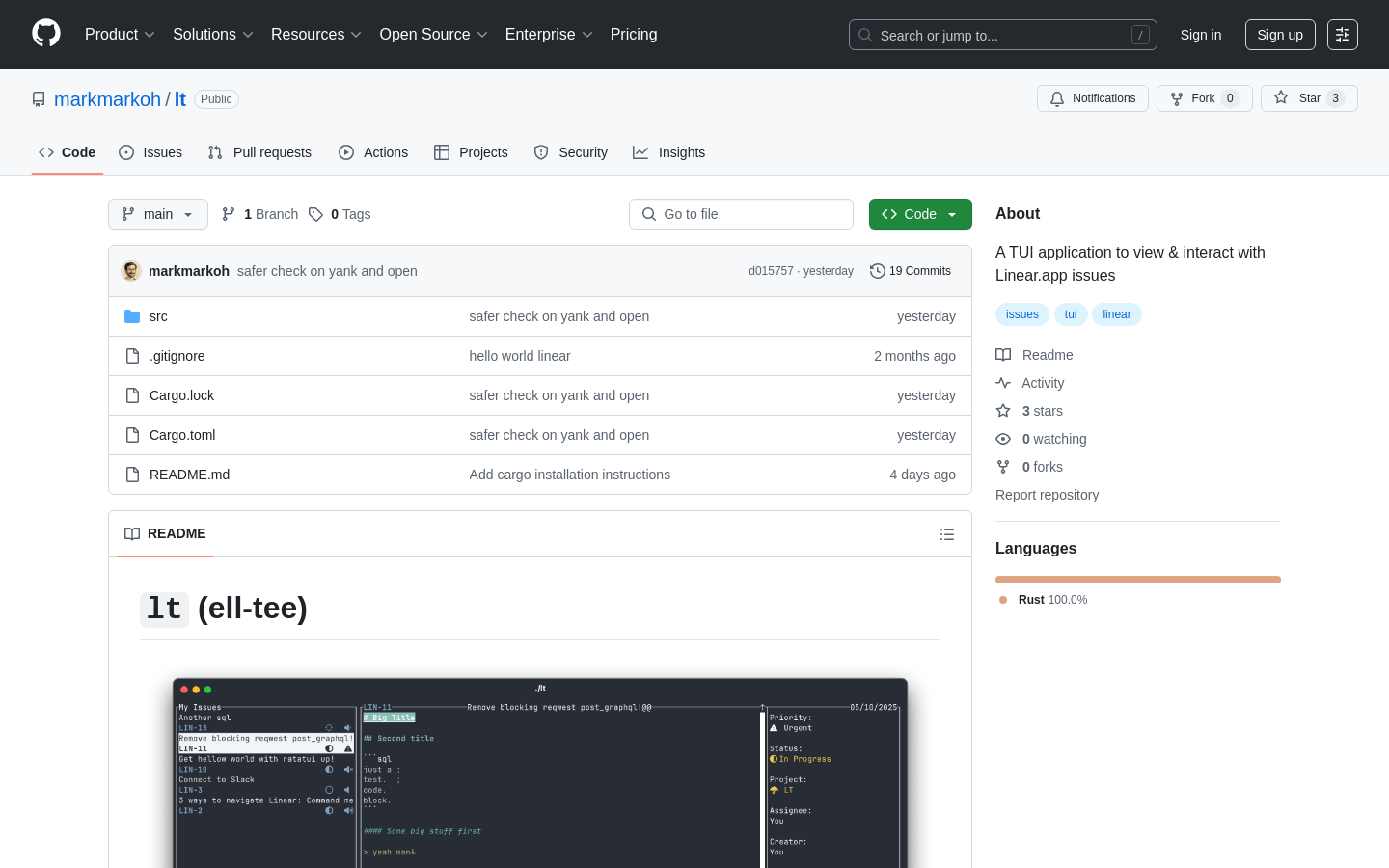Click the src folder icon
This screenshot has width=1389, height=868.
132,316
